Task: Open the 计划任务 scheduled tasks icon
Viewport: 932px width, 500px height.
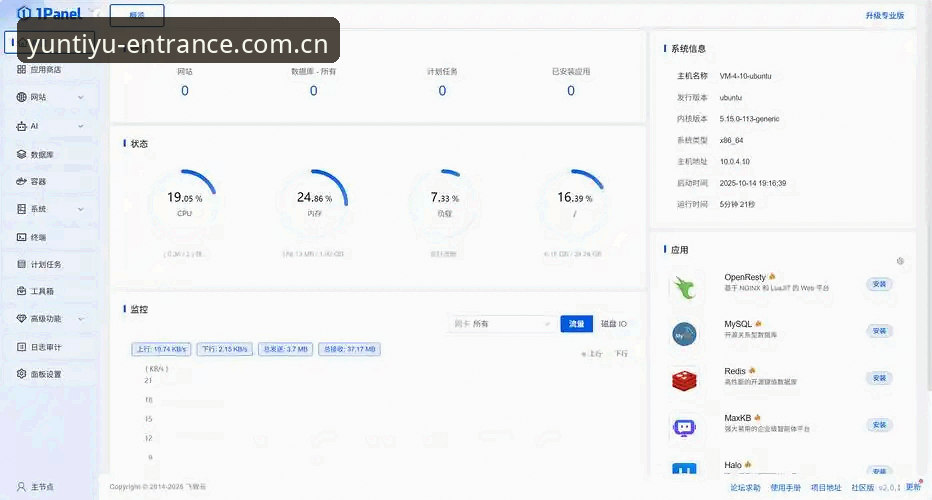Action: click(x=21, y=264)
